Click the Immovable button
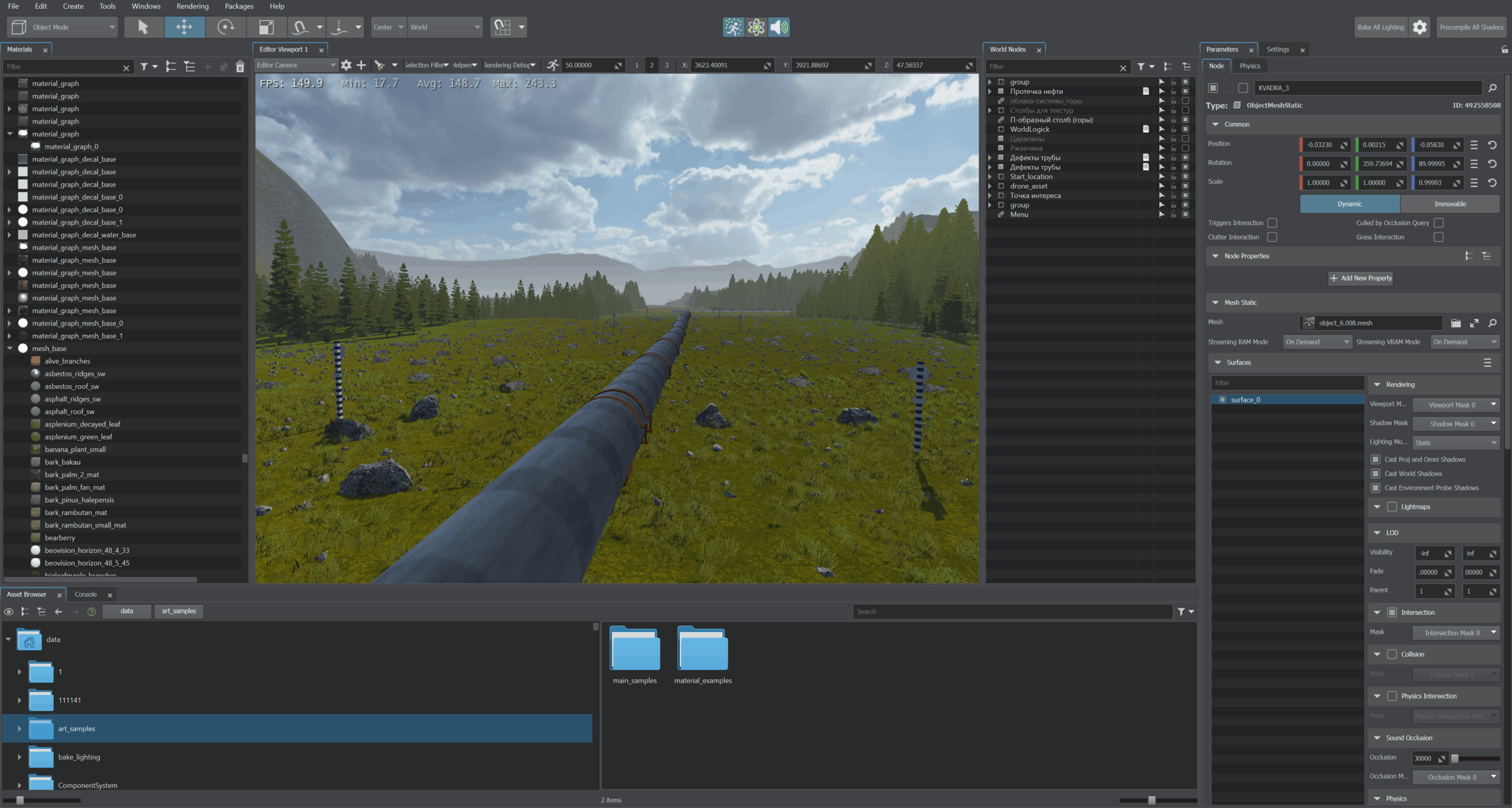The width and height of the screenshot is (1512, 808). click(1449, 204)
